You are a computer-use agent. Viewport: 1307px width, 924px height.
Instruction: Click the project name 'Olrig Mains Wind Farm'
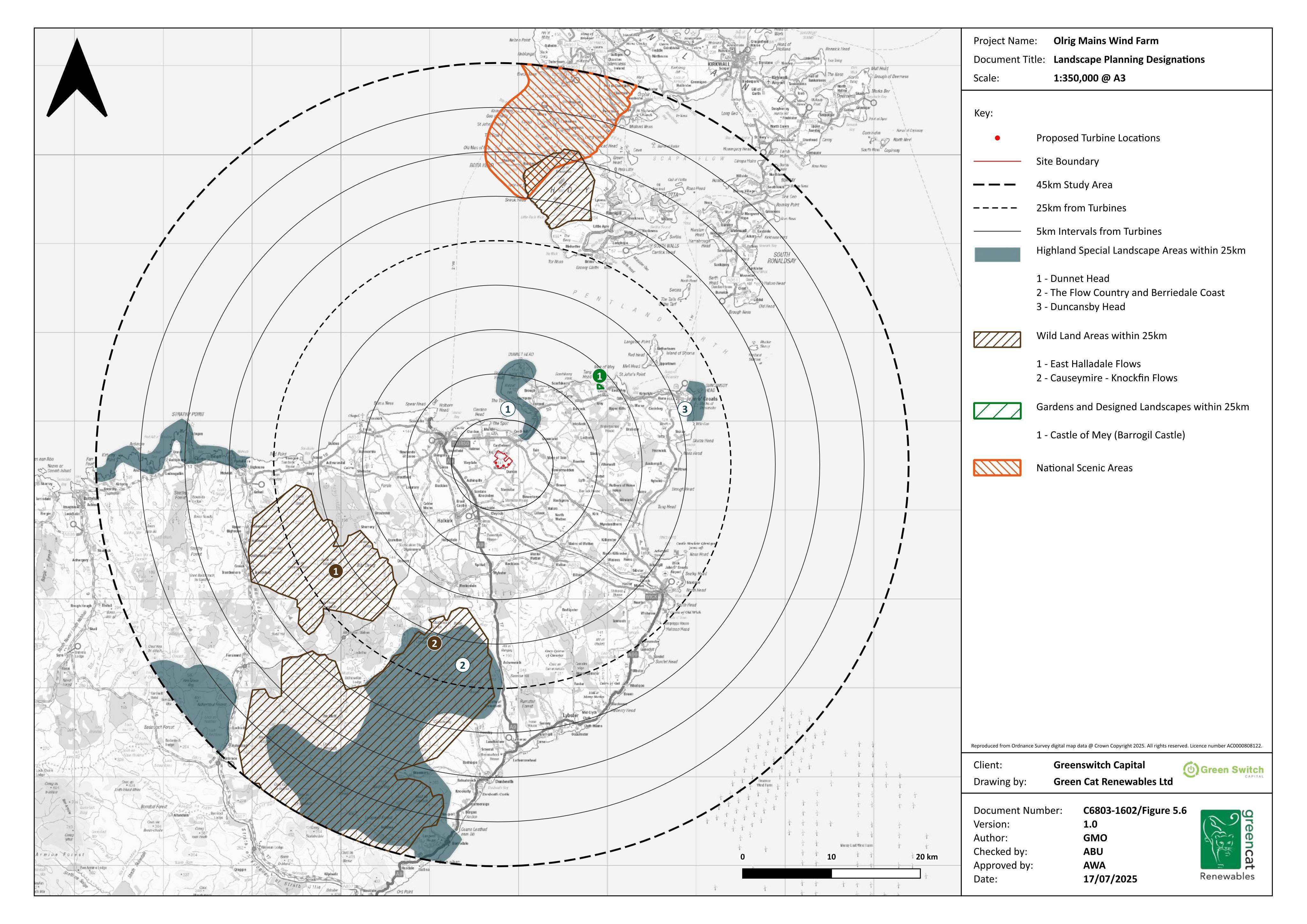[x=1105, y=41]
